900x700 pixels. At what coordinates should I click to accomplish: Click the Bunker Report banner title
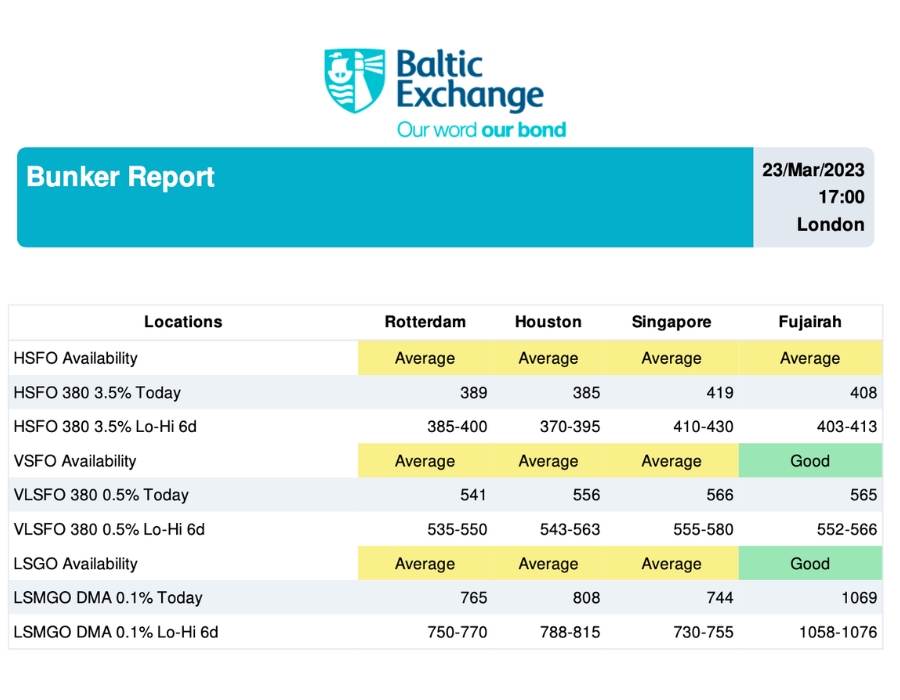pyautogui.click(x=120, y=177)
